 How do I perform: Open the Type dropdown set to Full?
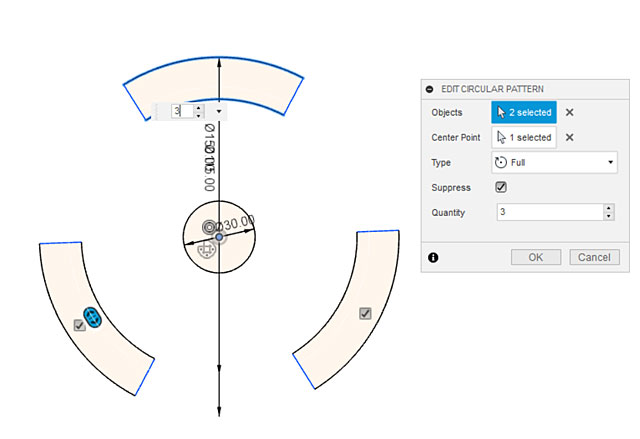(553, 162)
